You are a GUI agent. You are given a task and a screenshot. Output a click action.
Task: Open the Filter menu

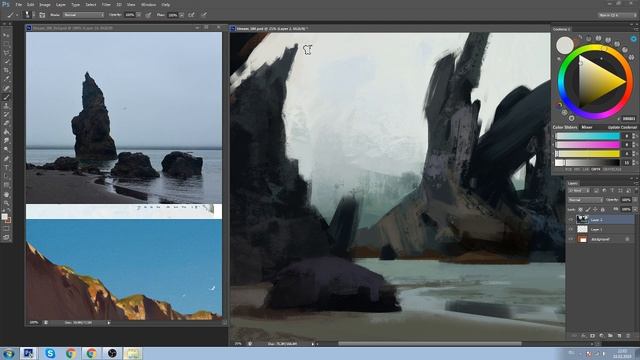click(x=107, y=4)
